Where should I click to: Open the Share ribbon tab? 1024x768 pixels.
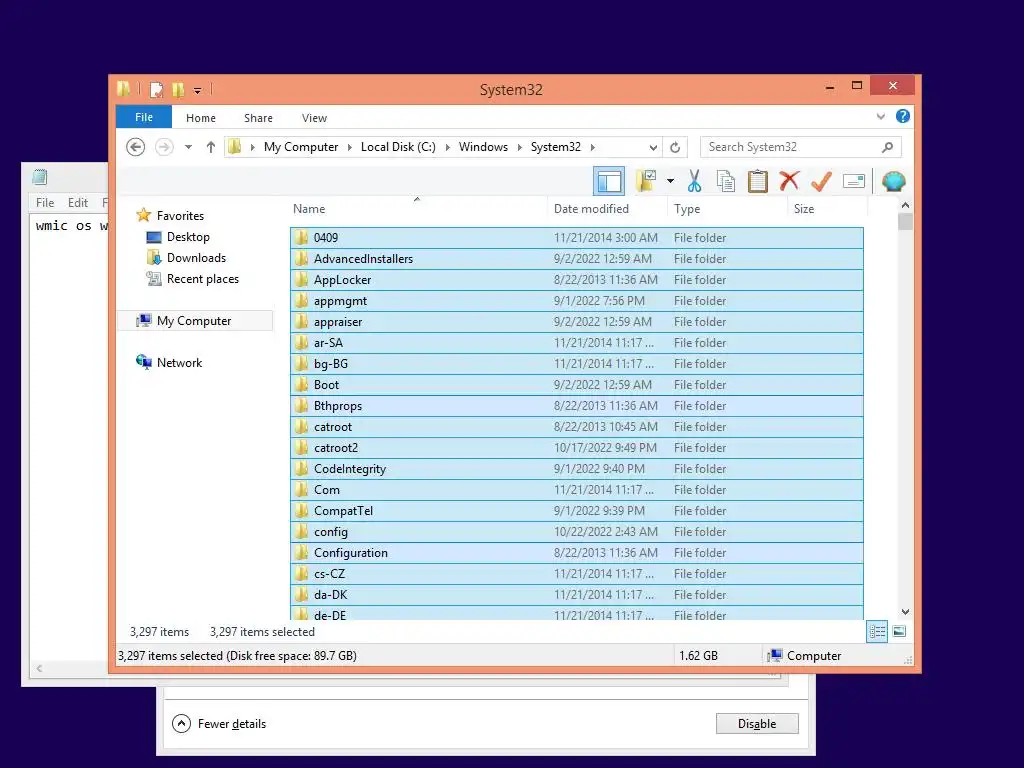(x=258, y=118)
